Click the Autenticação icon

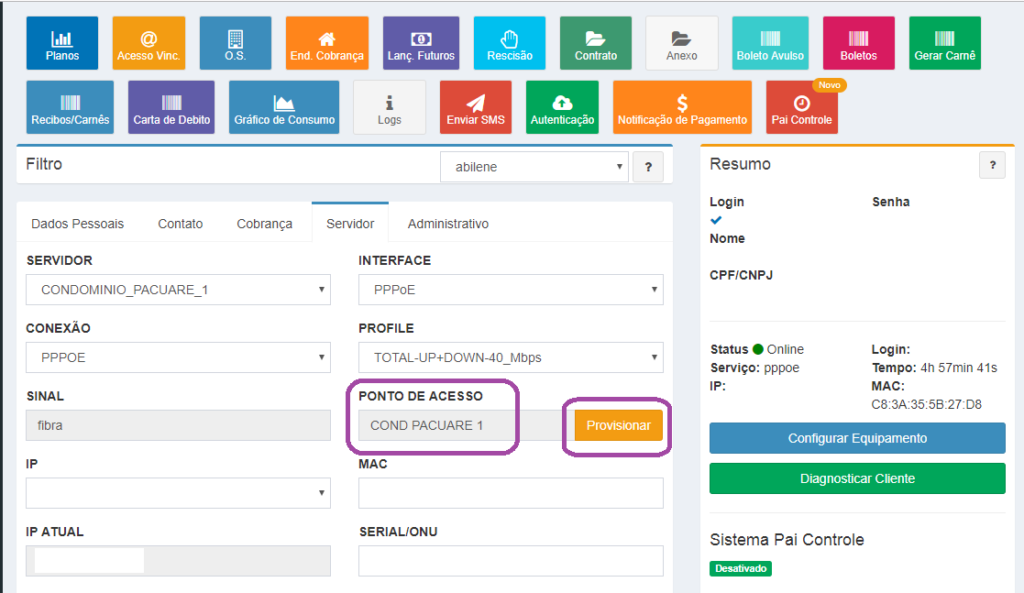tap(565, 106)
